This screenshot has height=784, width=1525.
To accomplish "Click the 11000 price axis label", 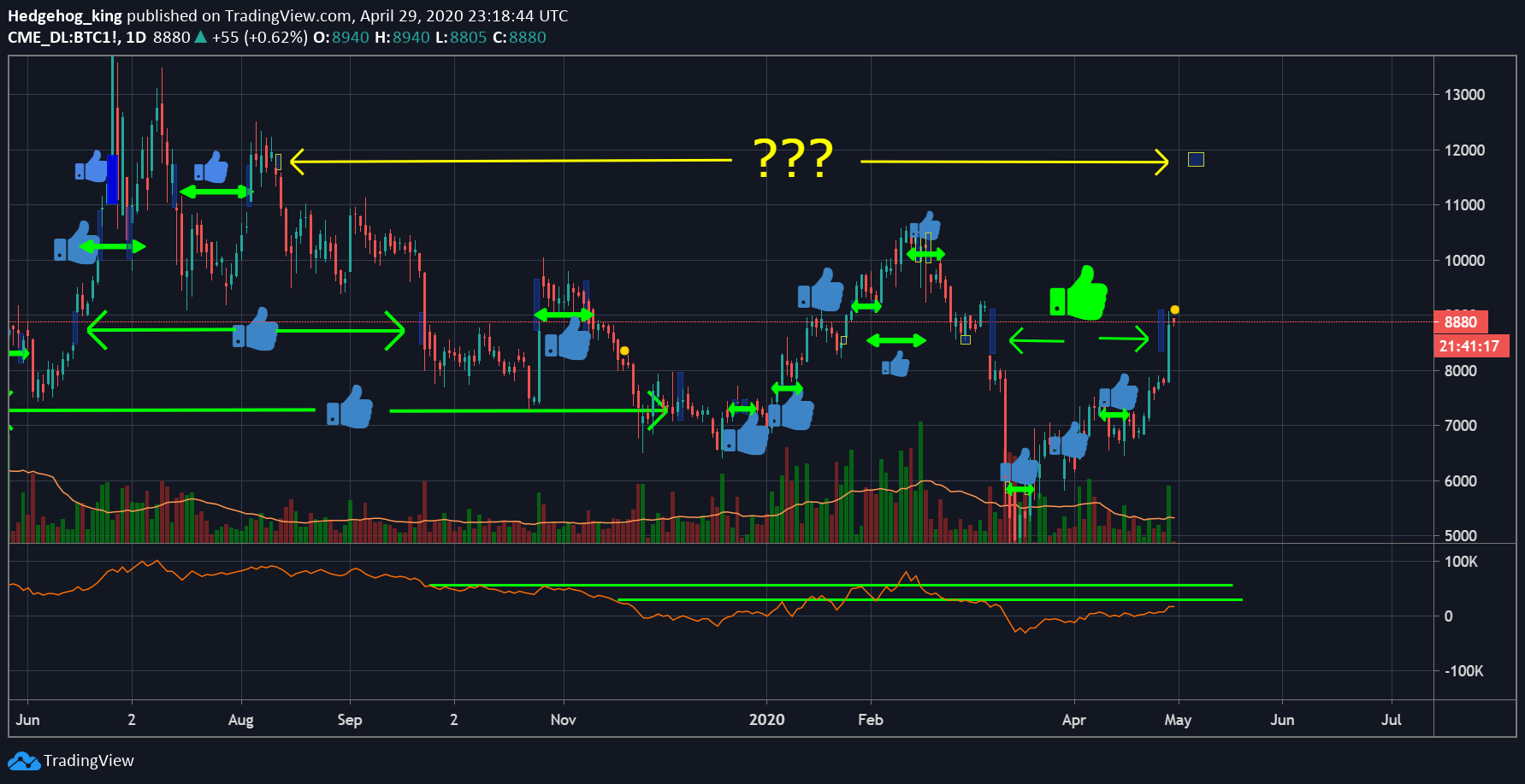I will tap(1464, 205).
